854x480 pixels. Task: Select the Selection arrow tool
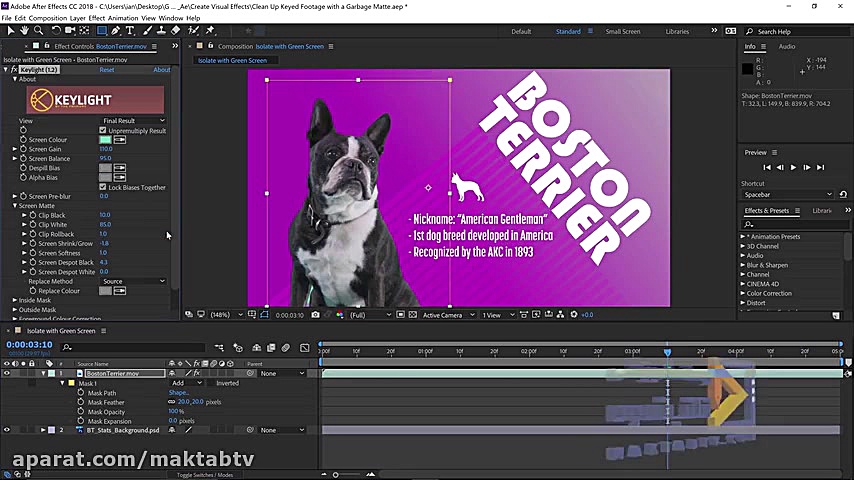(x=10, y=31)
